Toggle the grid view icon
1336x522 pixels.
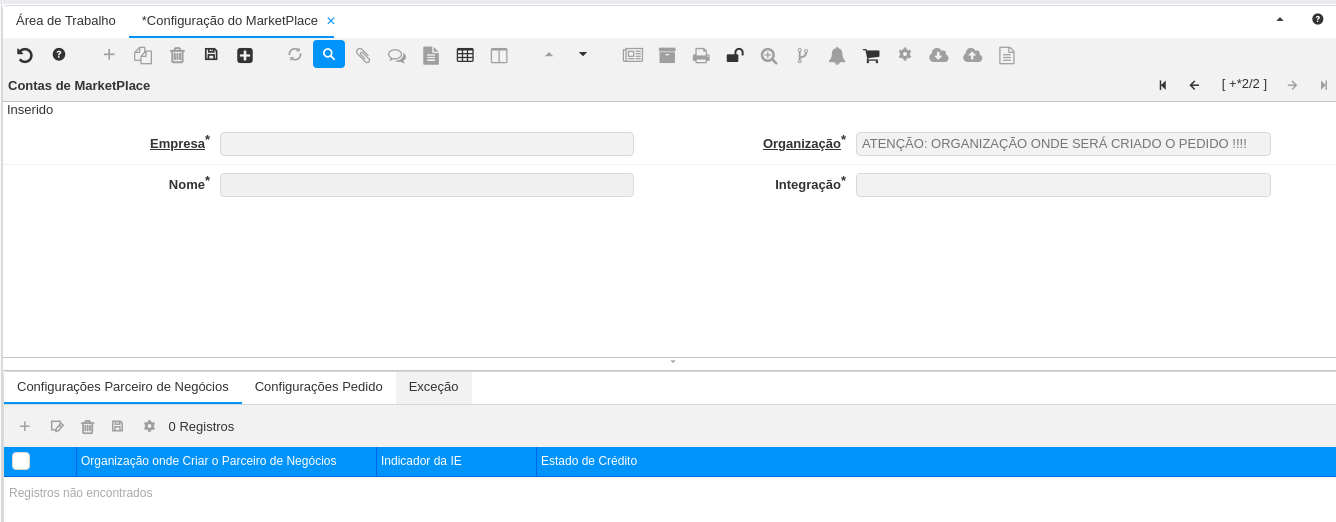pos(465,55)
